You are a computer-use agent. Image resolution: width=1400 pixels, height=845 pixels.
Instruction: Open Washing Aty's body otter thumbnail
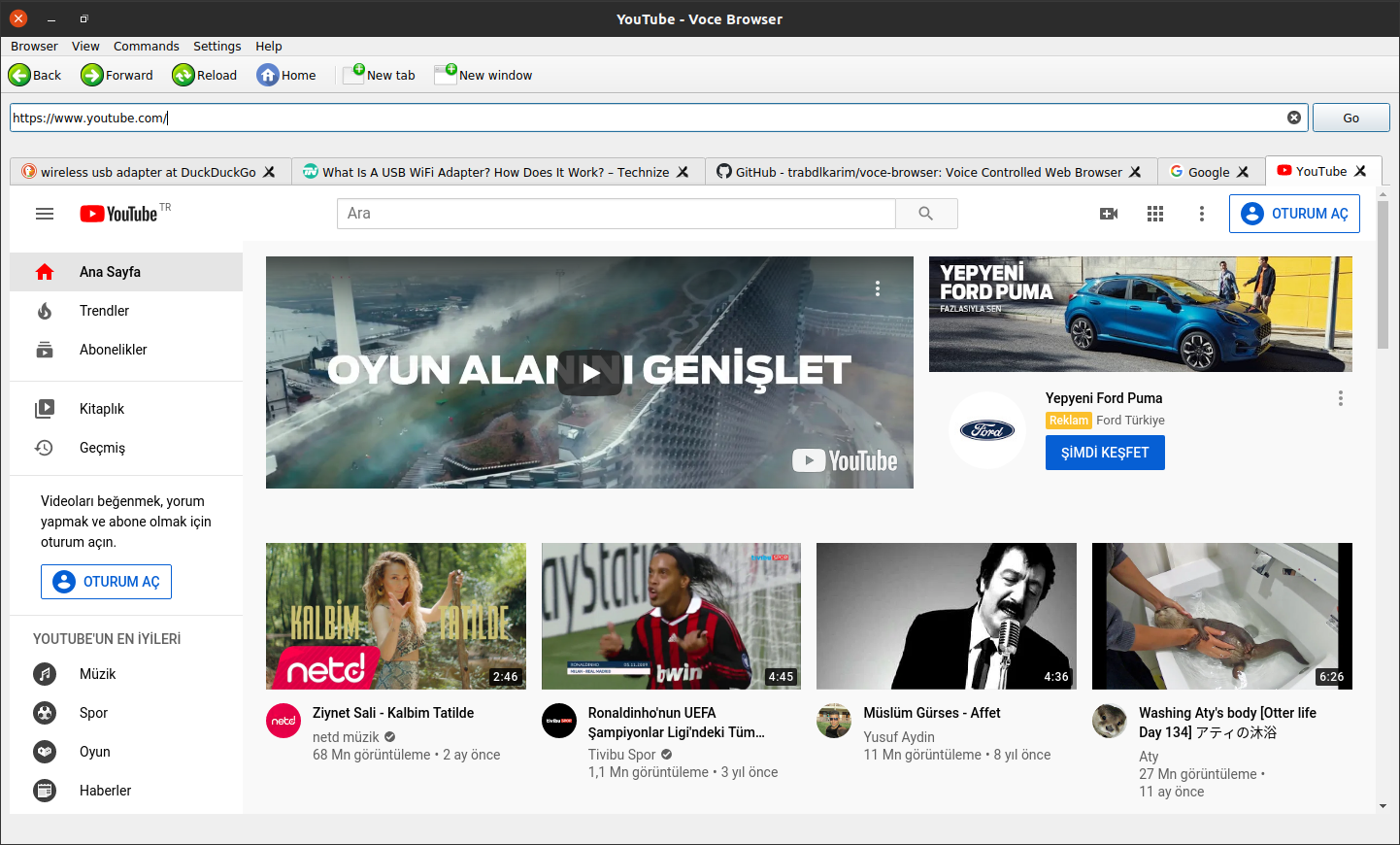[x=1222, y=616]
